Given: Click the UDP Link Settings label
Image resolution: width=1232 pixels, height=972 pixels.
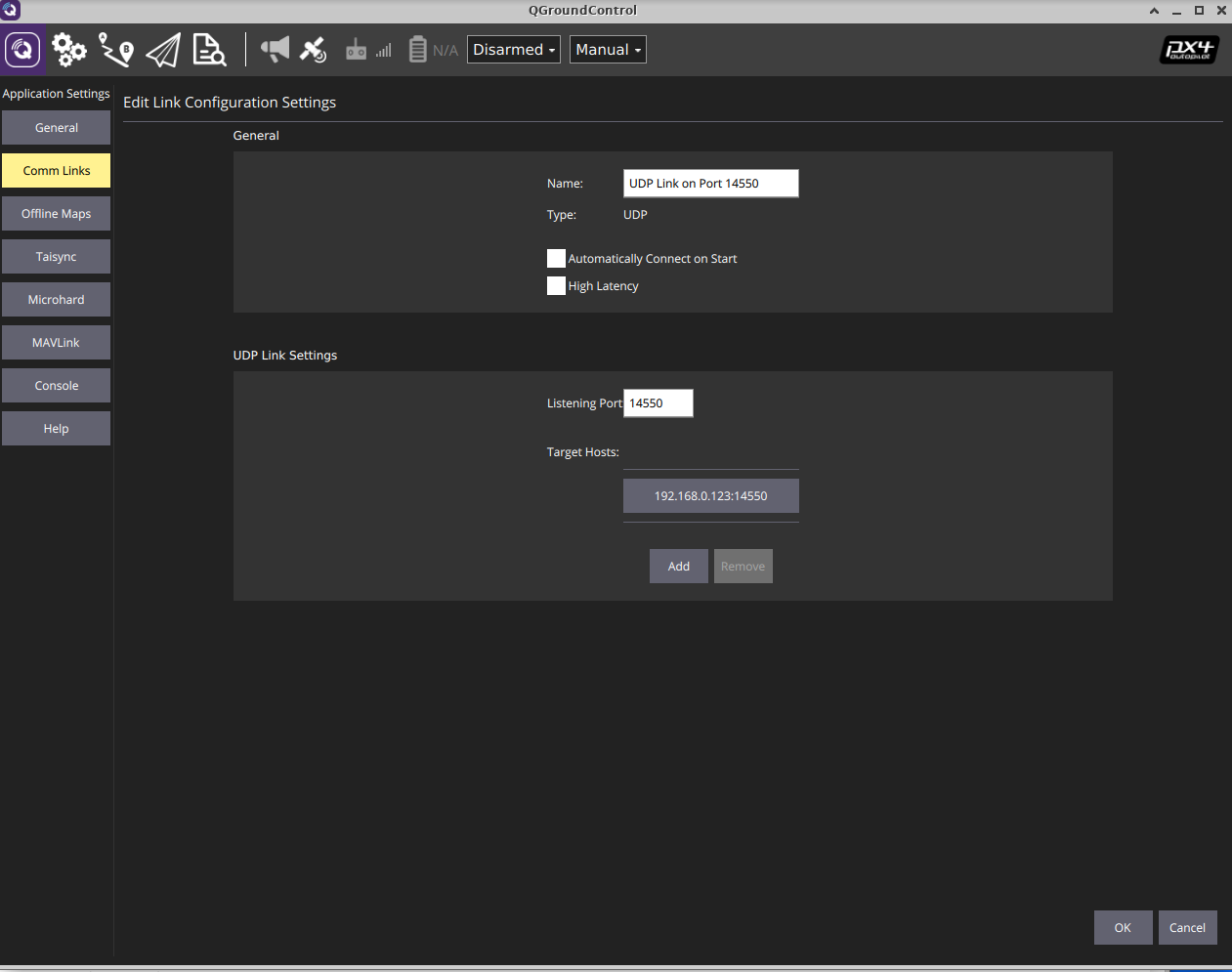Looking at the screenshot, I should [x=285, y=356].
